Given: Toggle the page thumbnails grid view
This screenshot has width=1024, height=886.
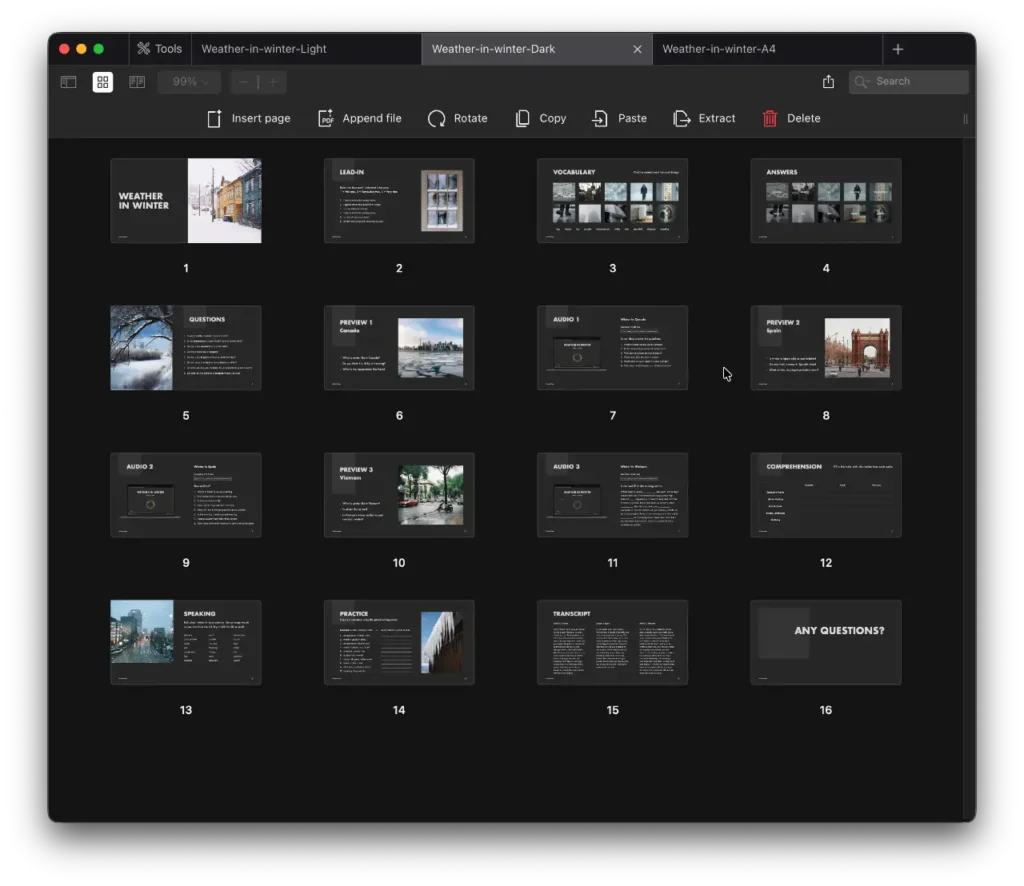Looking at the screenshot, I should (x=103, y=82).
